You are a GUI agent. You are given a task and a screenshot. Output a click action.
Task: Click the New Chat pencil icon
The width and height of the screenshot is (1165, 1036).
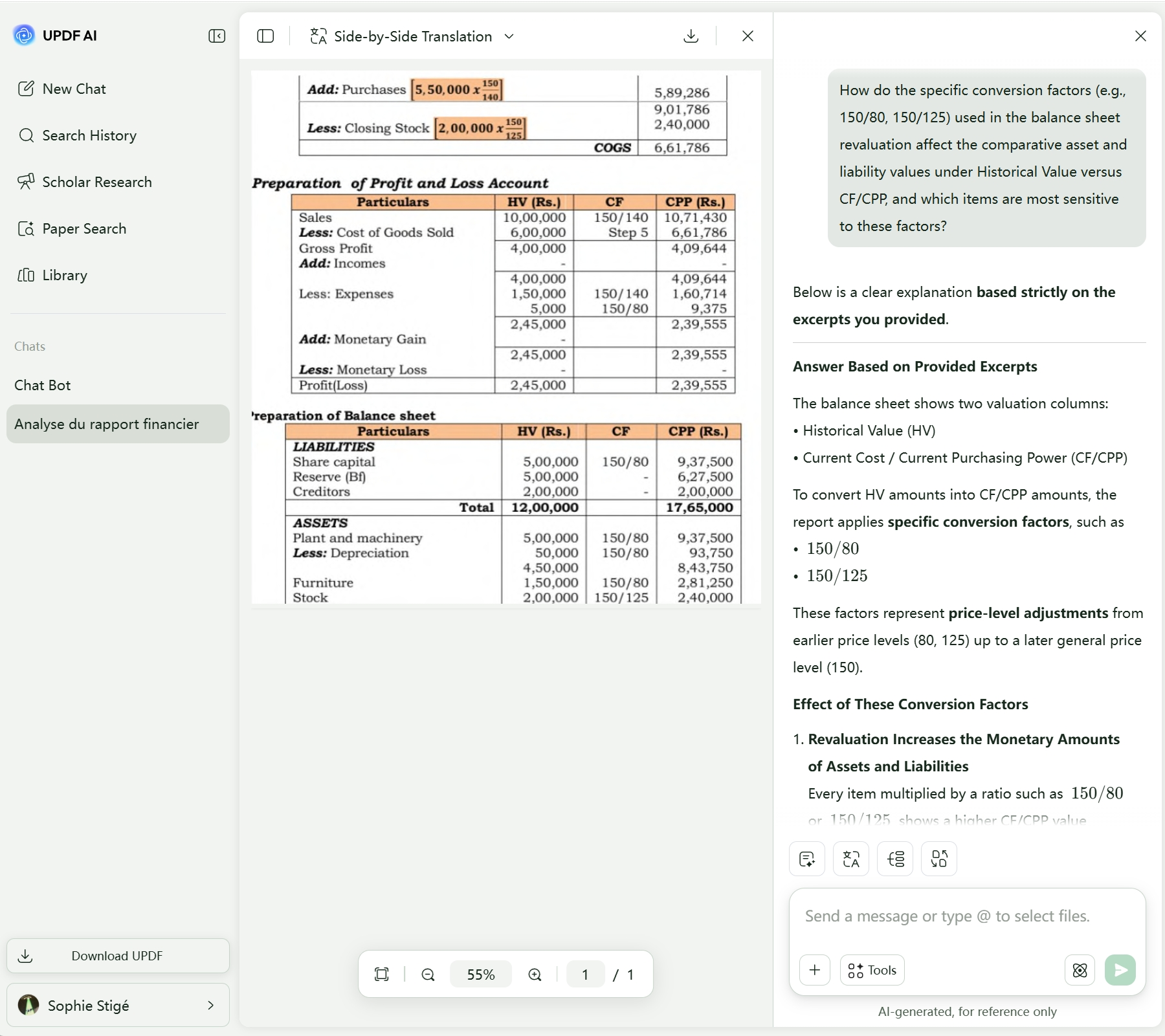(26, 89)
